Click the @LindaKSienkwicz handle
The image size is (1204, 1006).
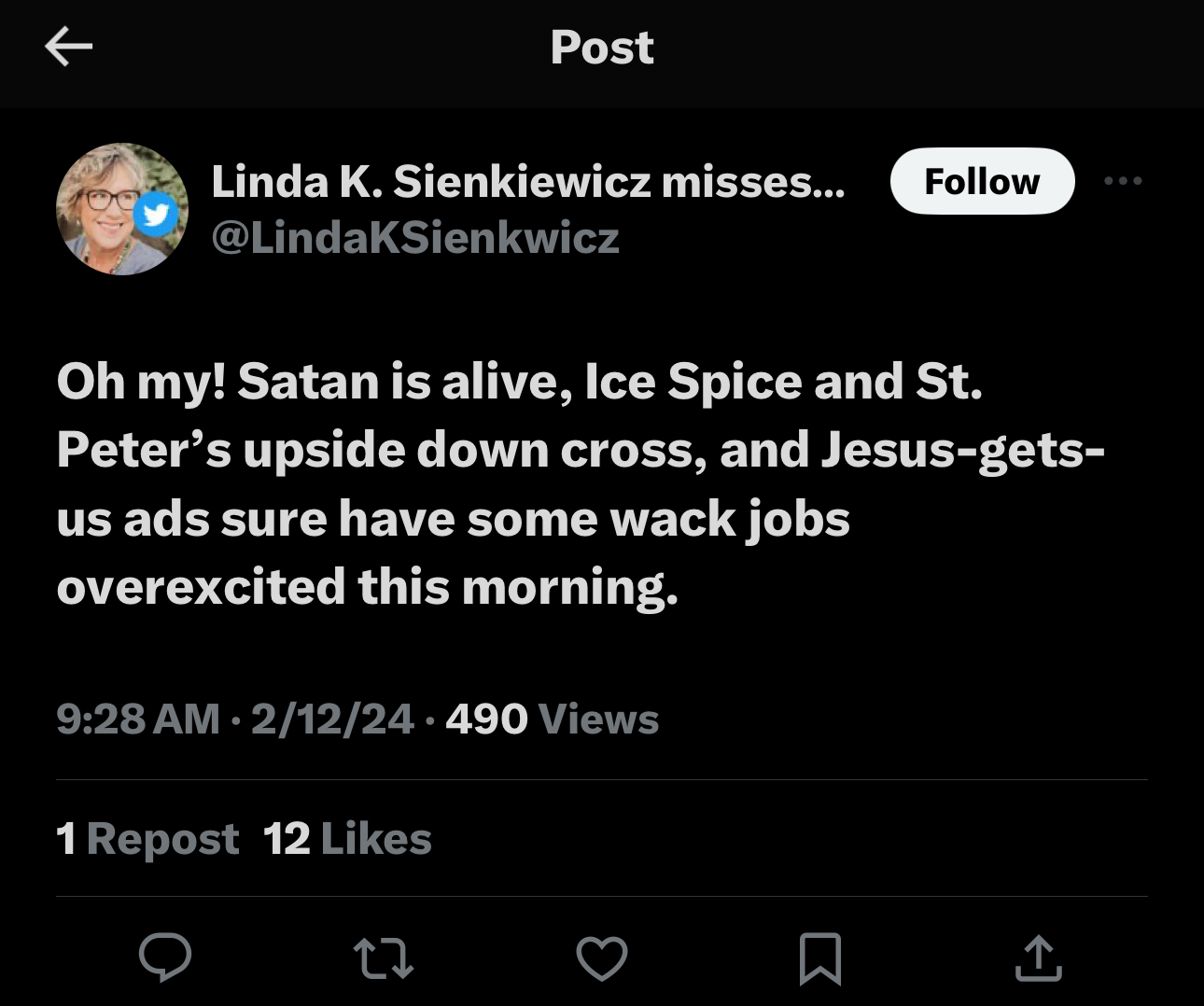pyautogui.click(x=416, y=239)
